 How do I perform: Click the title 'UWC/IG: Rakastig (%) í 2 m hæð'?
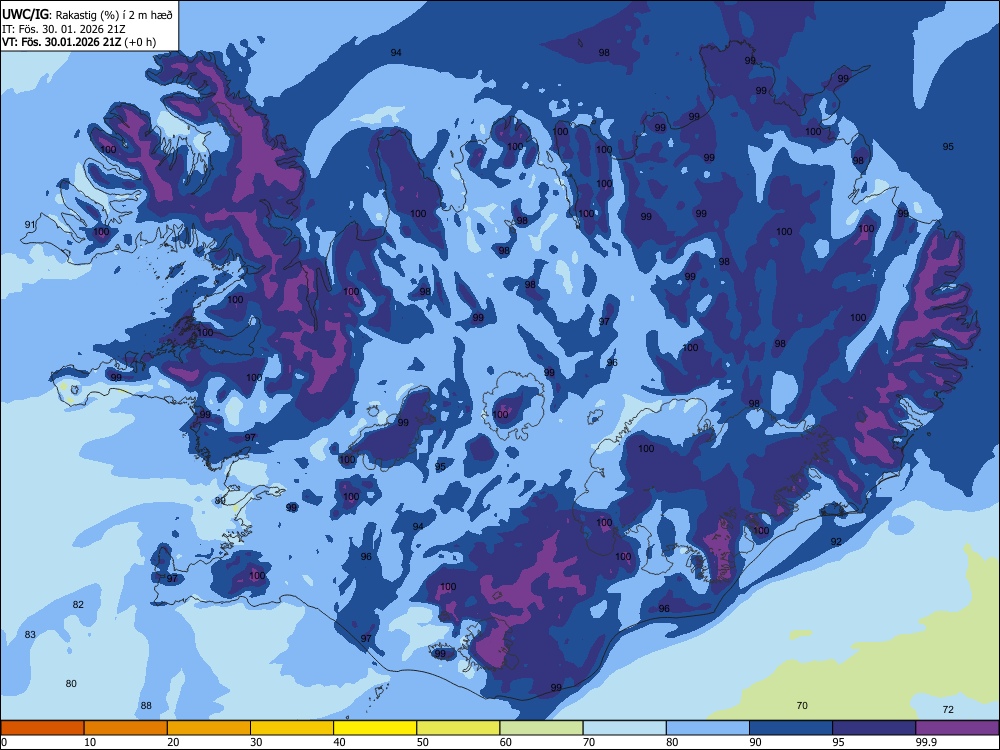(87, 14)
